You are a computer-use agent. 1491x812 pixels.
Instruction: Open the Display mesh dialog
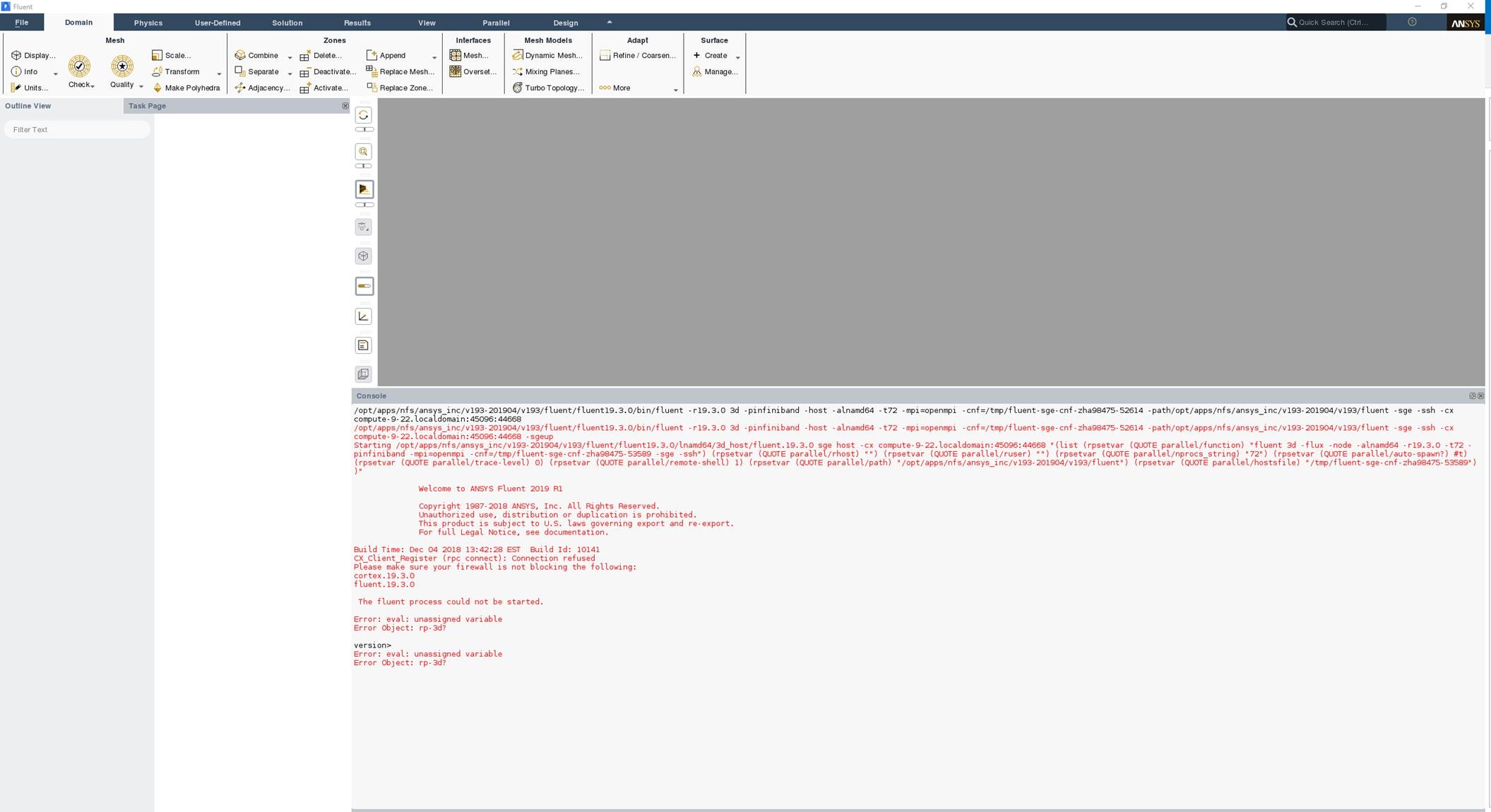click(33, 55)
